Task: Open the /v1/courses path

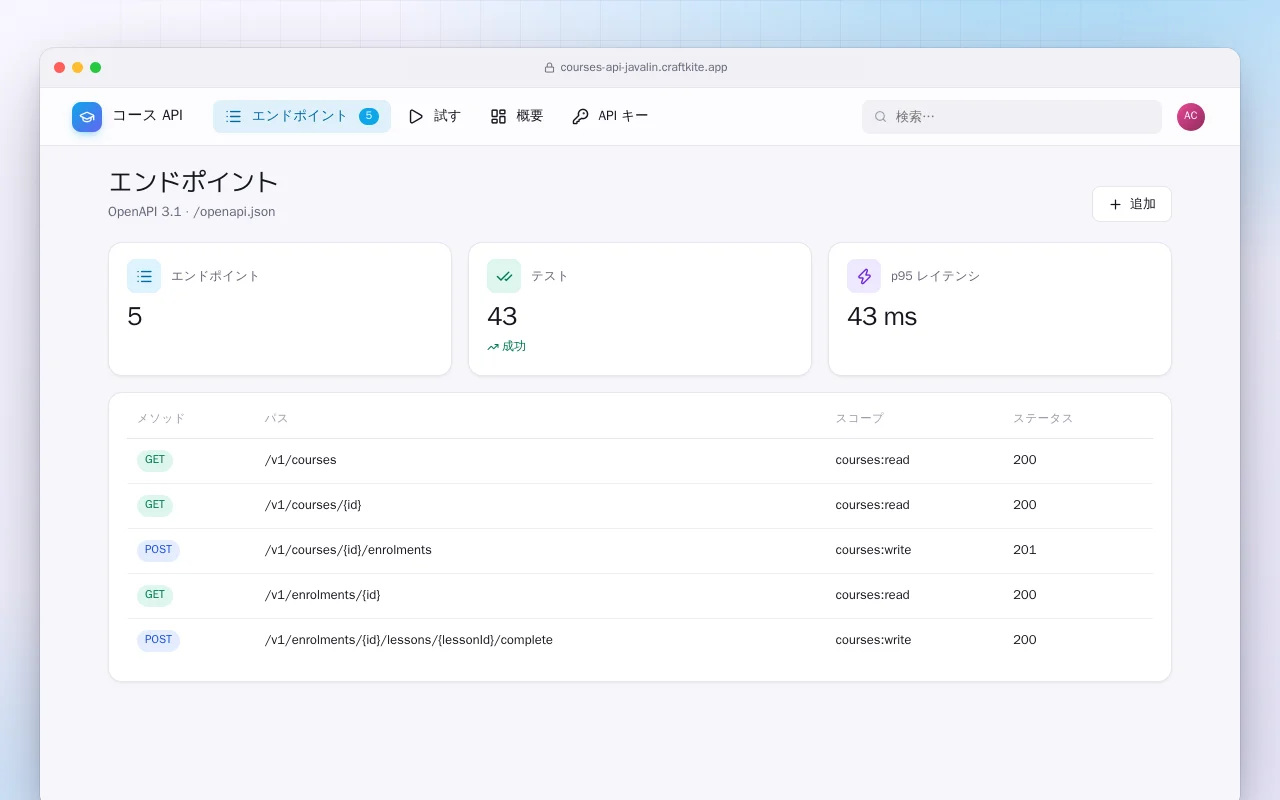Action: (x=300, y=460)
